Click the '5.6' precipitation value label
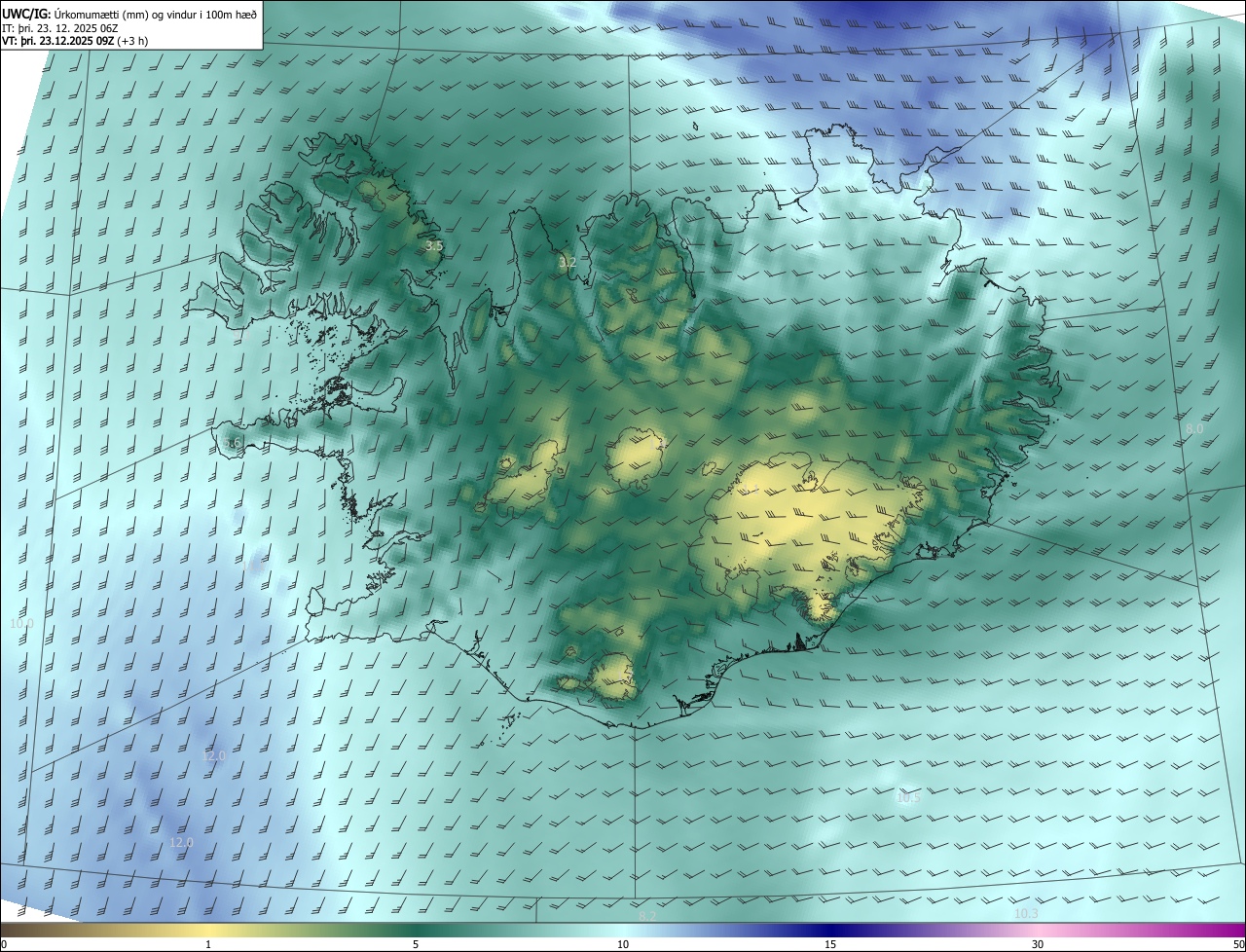1246x952 pixels. [x=232, y=443]
